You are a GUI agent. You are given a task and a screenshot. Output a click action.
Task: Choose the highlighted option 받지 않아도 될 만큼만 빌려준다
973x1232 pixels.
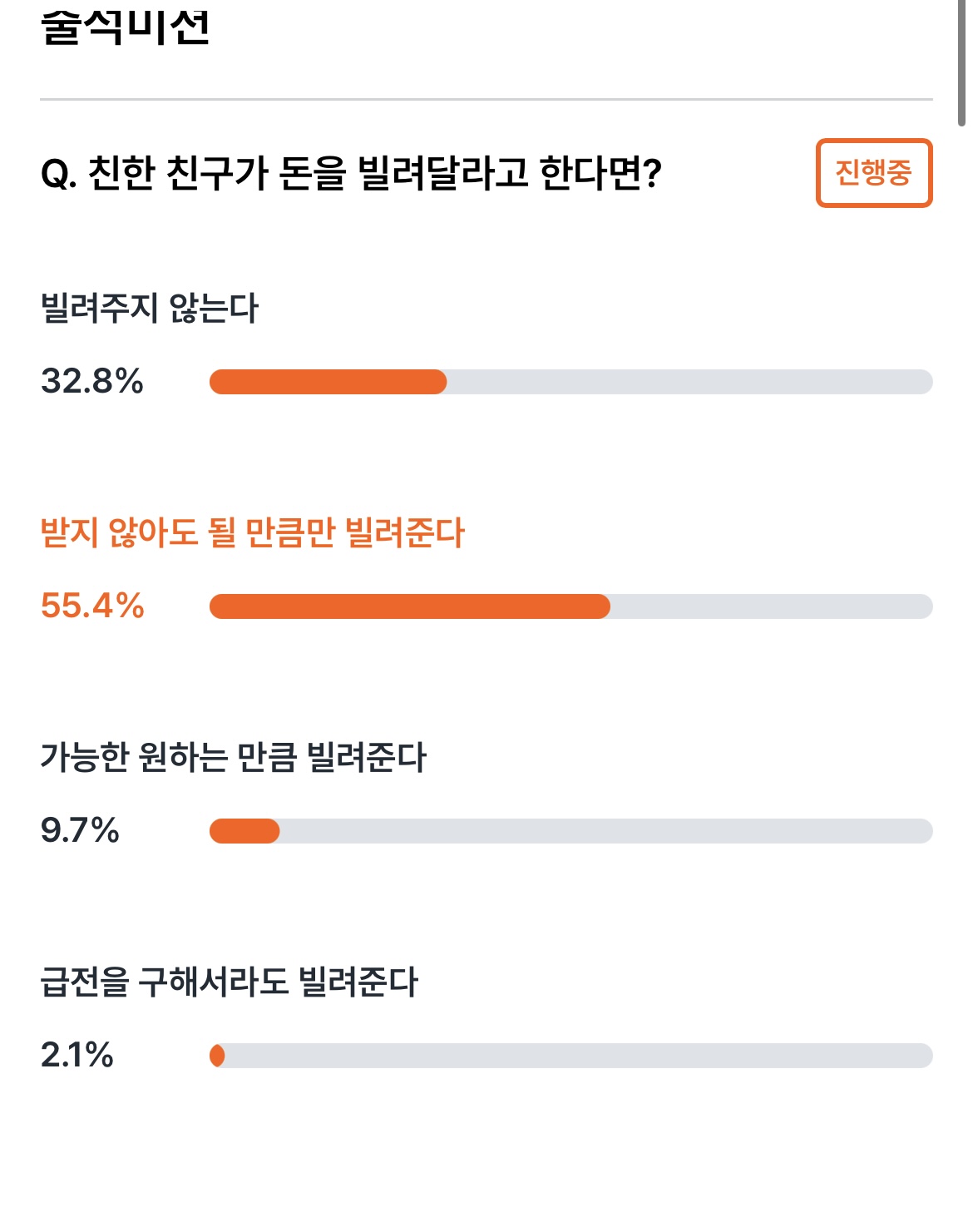253,533
